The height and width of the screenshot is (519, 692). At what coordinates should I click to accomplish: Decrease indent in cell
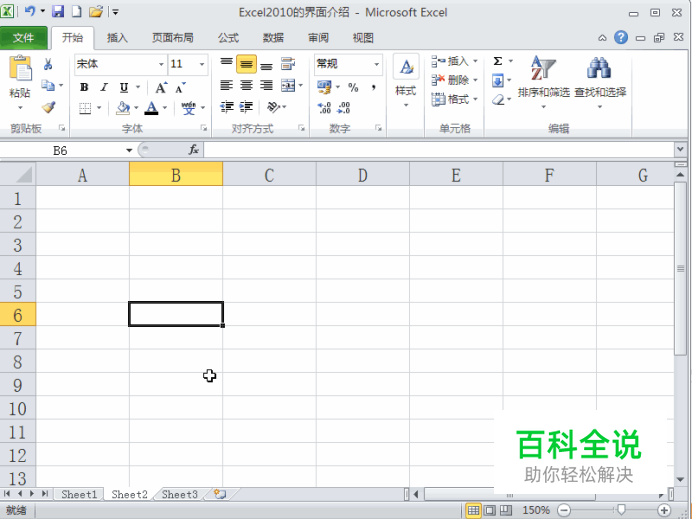(227, 107)
